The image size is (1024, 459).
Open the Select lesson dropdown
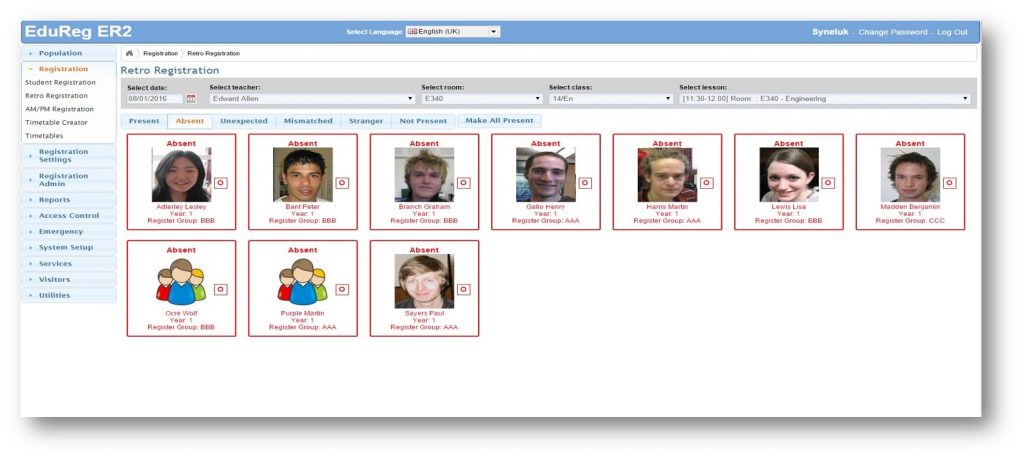[x=824, y=99]
